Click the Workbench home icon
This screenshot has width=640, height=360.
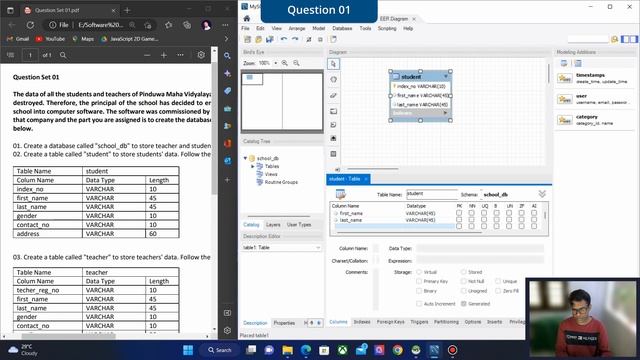click(x=247, y=18)
